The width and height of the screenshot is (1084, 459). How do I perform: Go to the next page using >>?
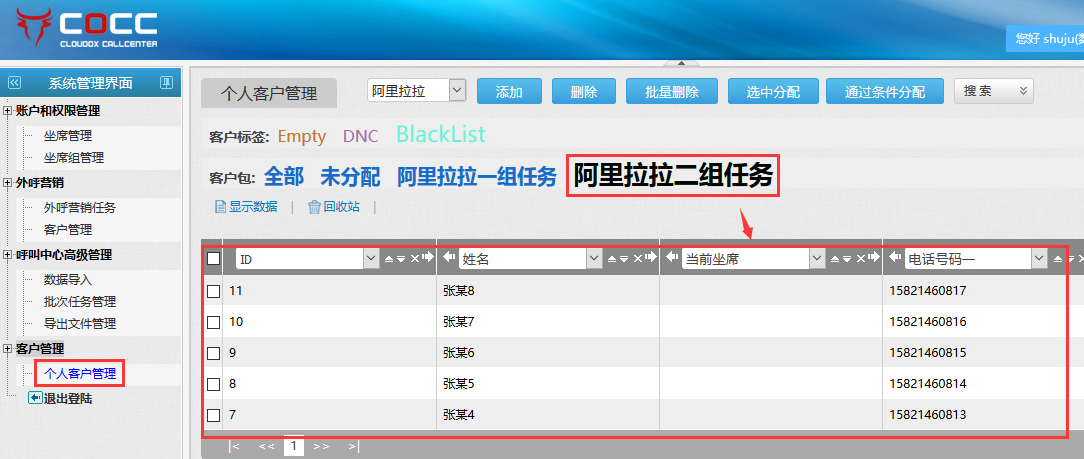click(321, 447)
